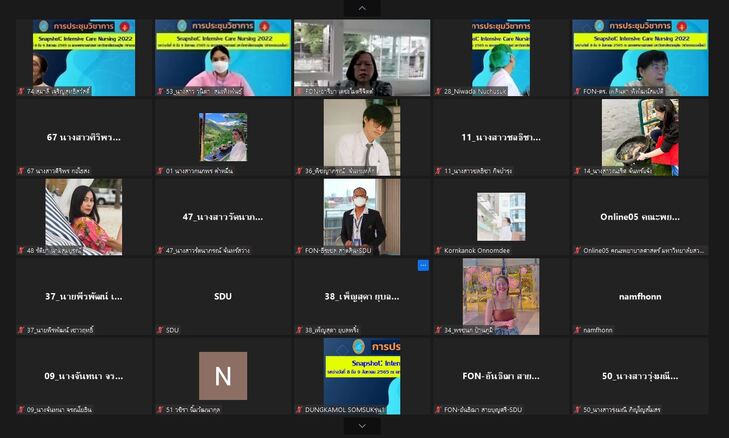Click the large '38_เพ็ญสุดา' name text

(x=362, y=296)
